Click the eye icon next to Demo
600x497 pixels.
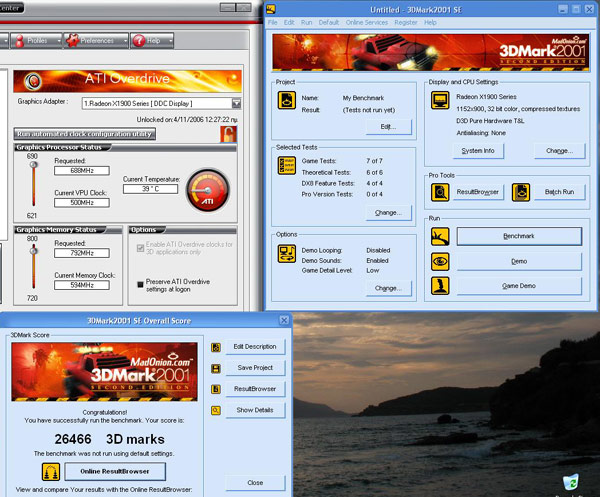(440, 262)
